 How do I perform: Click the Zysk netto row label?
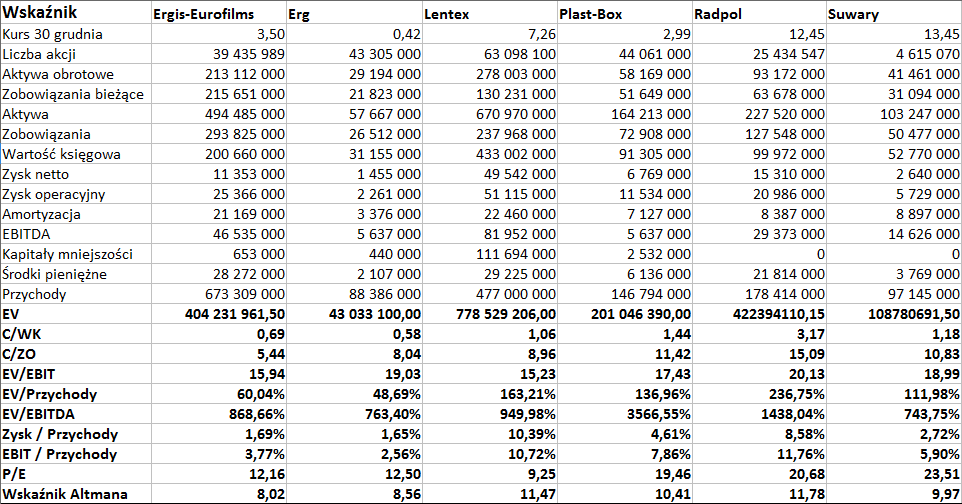click(x=75, y=174)
